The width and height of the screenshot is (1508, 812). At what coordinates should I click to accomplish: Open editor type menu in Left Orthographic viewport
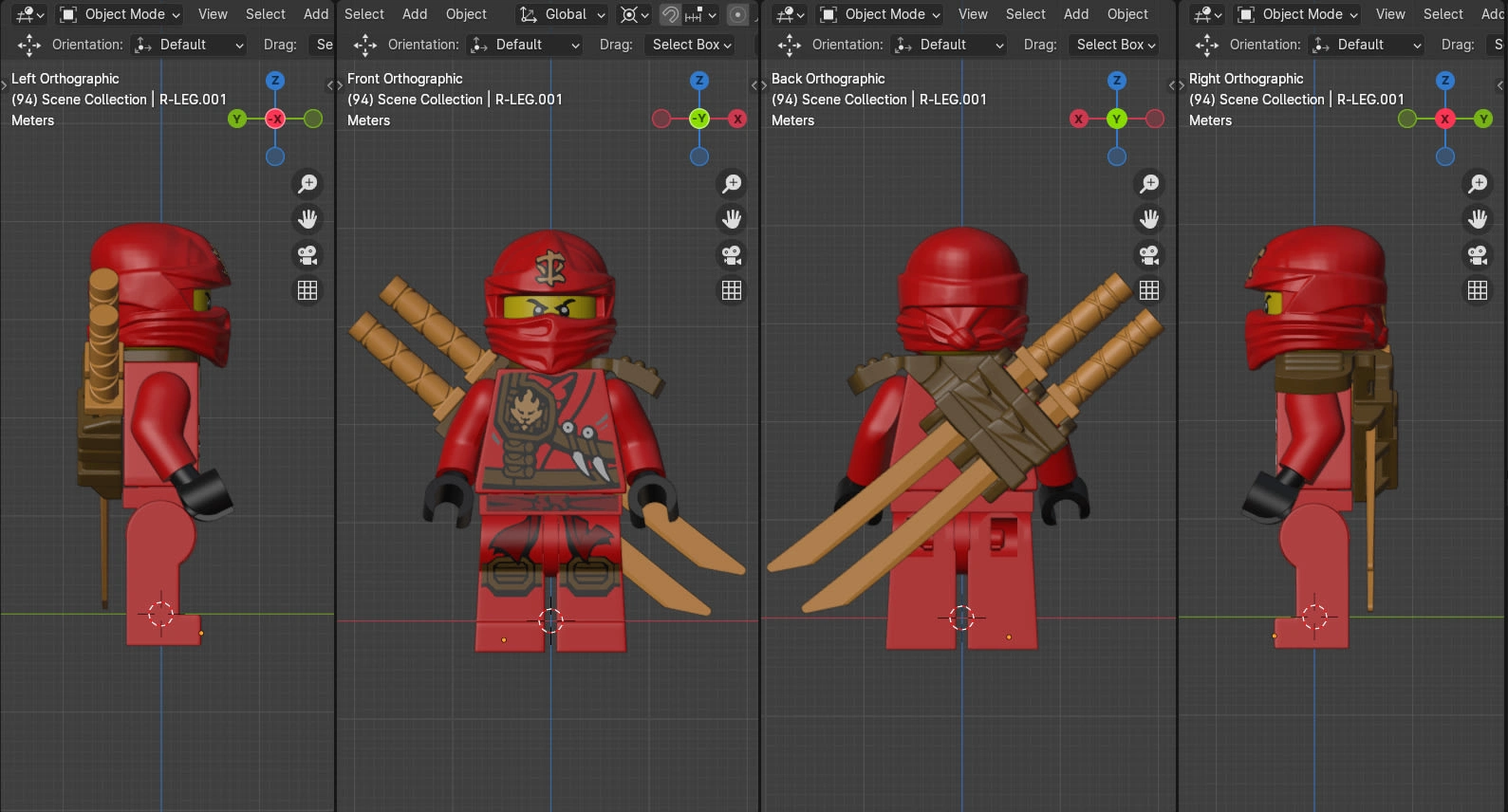pos(29,14)
